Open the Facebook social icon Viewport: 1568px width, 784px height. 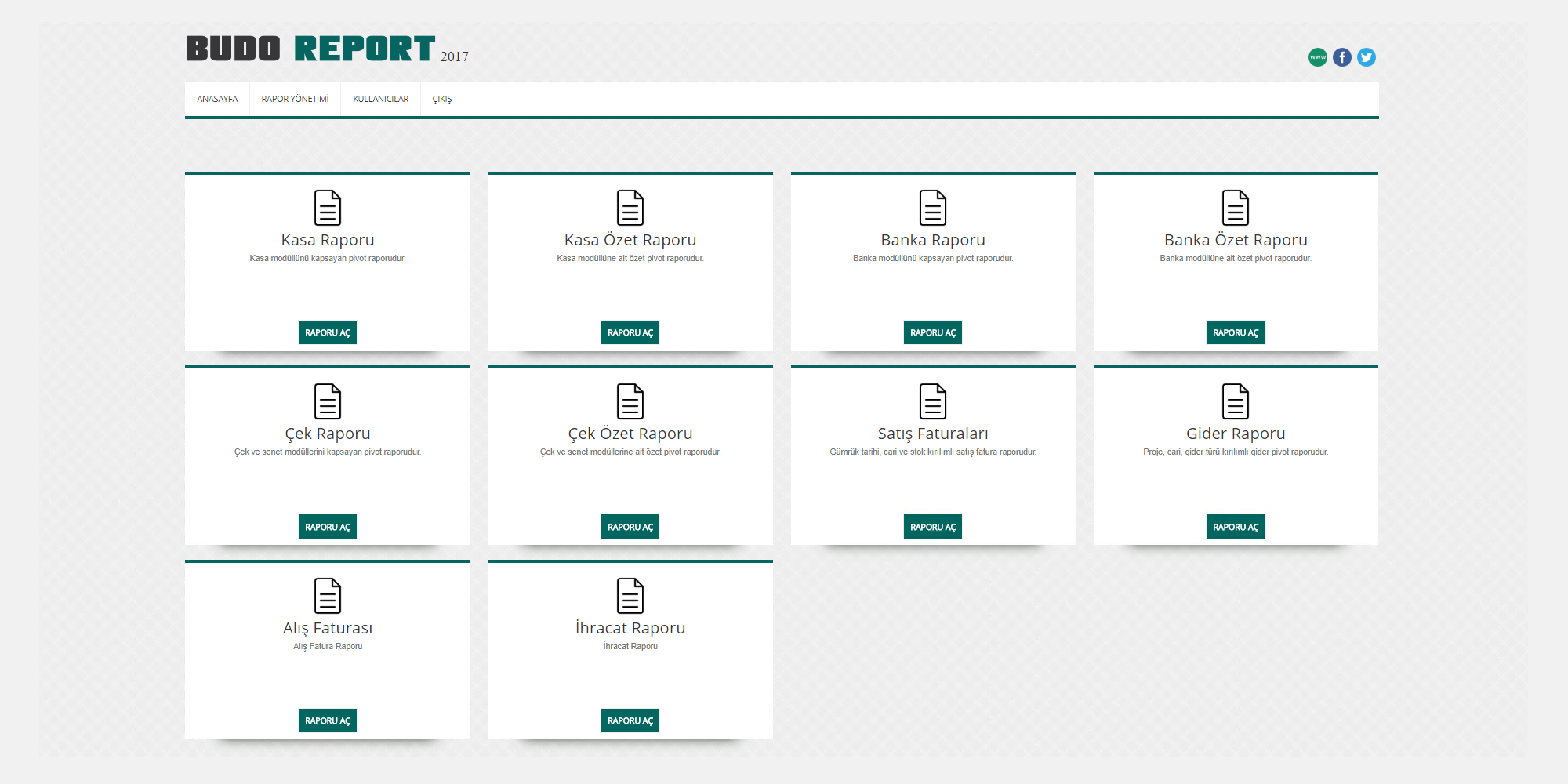(x=1341, y=57)
